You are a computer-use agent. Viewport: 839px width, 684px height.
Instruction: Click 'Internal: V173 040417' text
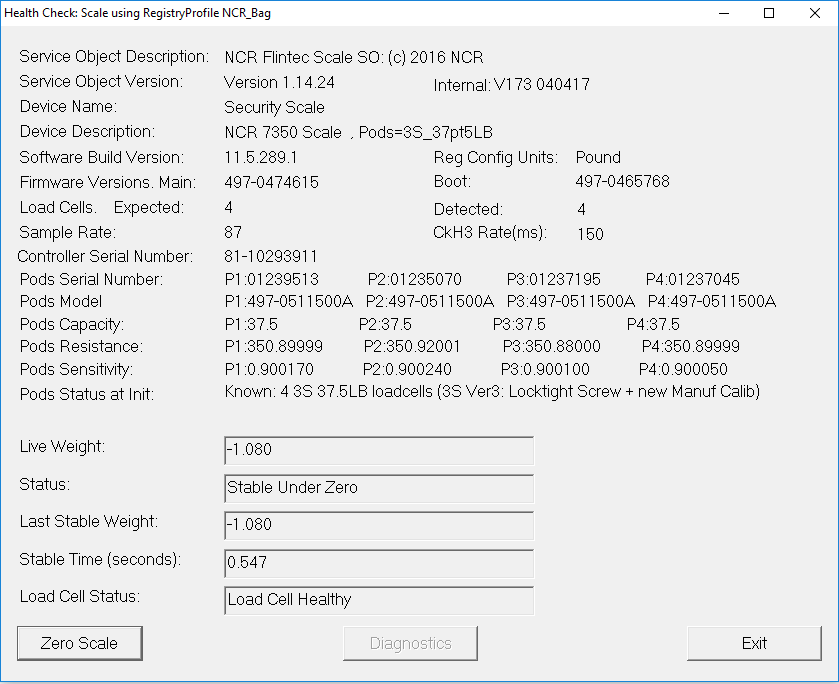coord(512,85)
